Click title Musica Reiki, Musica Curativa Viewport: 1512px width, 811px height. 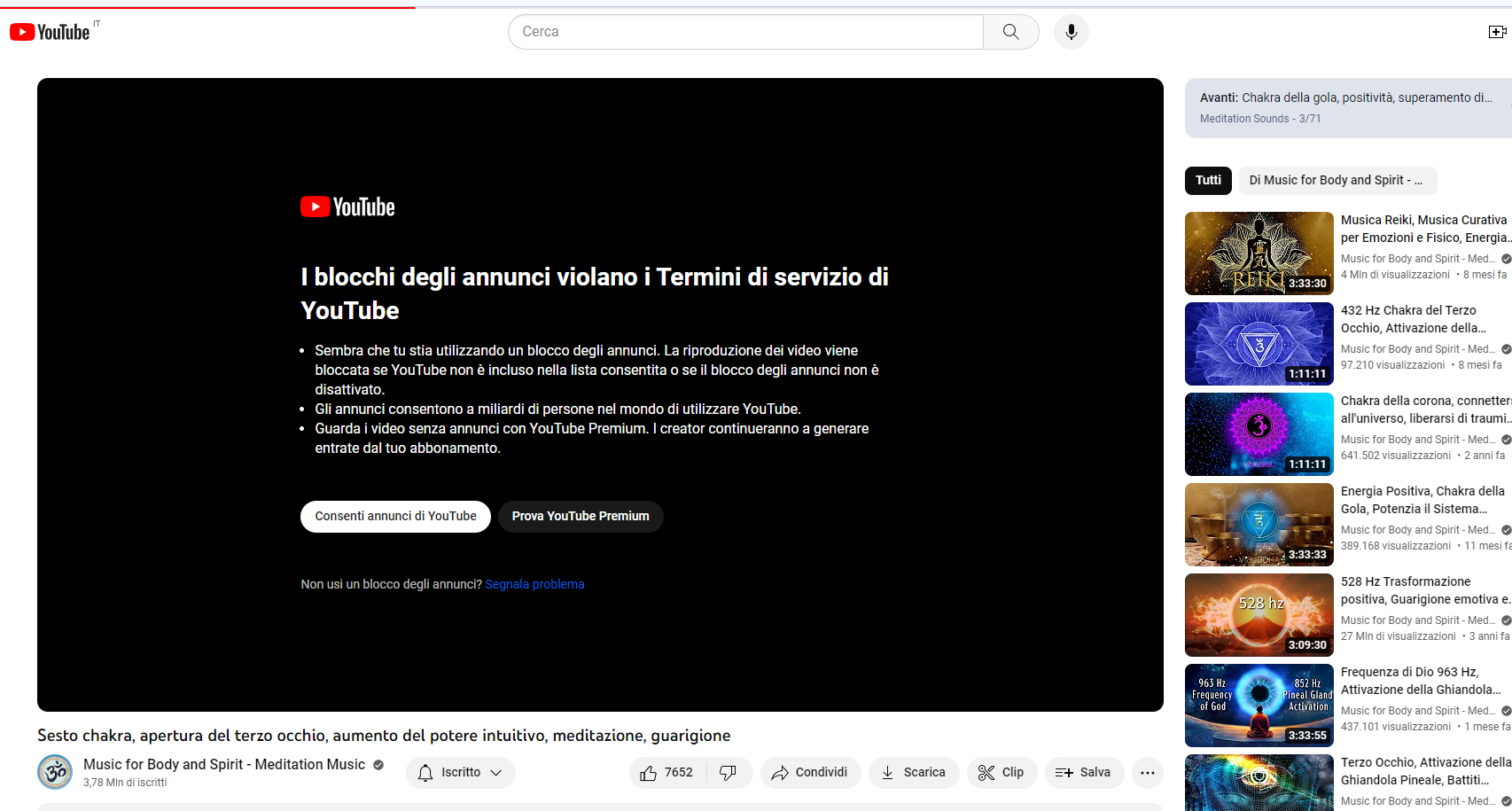(x=1426, y=229)
